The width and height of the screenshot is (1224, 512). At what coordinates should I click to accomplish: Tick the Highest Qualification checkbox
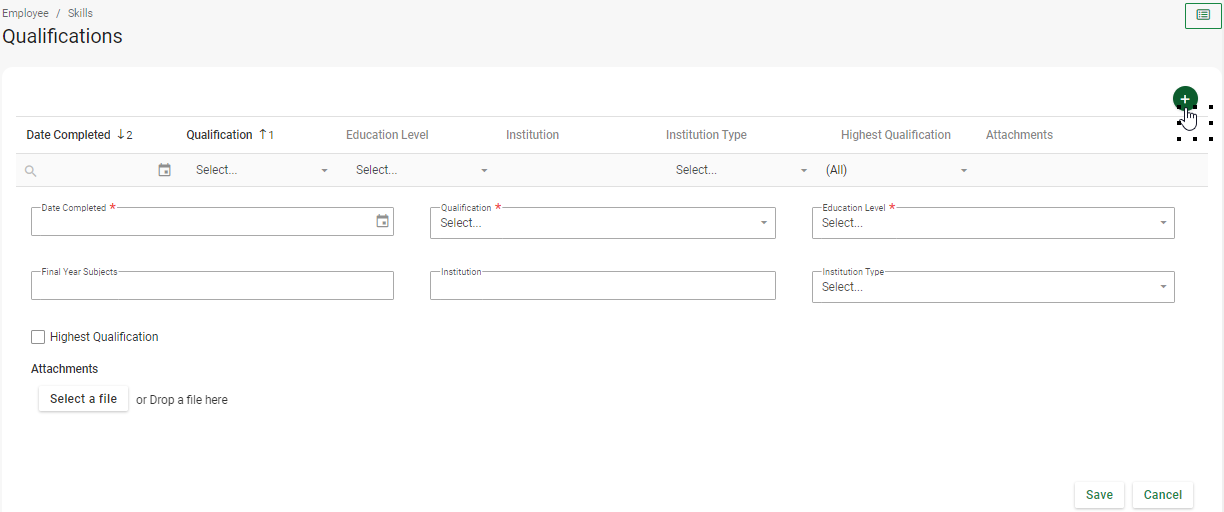(x=38, y=337)
